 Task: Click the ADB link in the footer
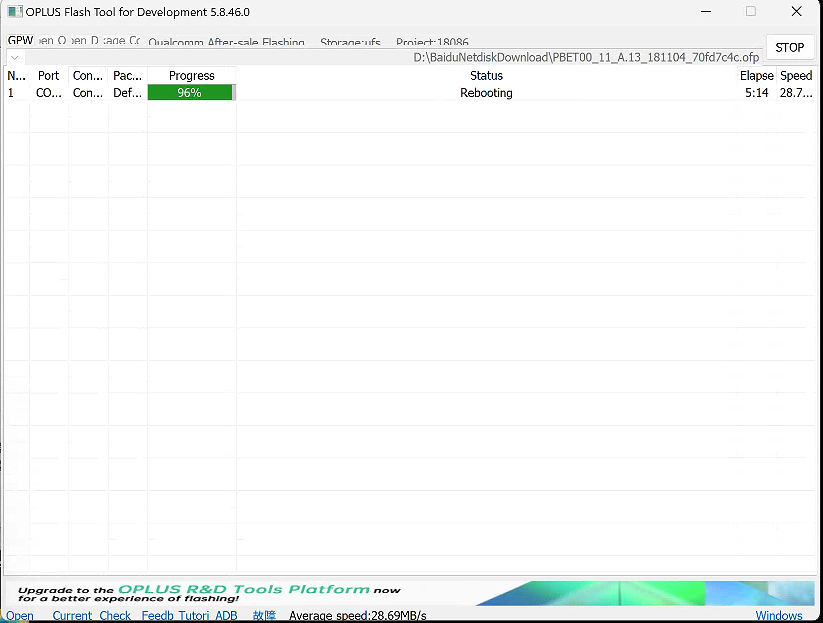pyautogui.click(x=226, y=616)
